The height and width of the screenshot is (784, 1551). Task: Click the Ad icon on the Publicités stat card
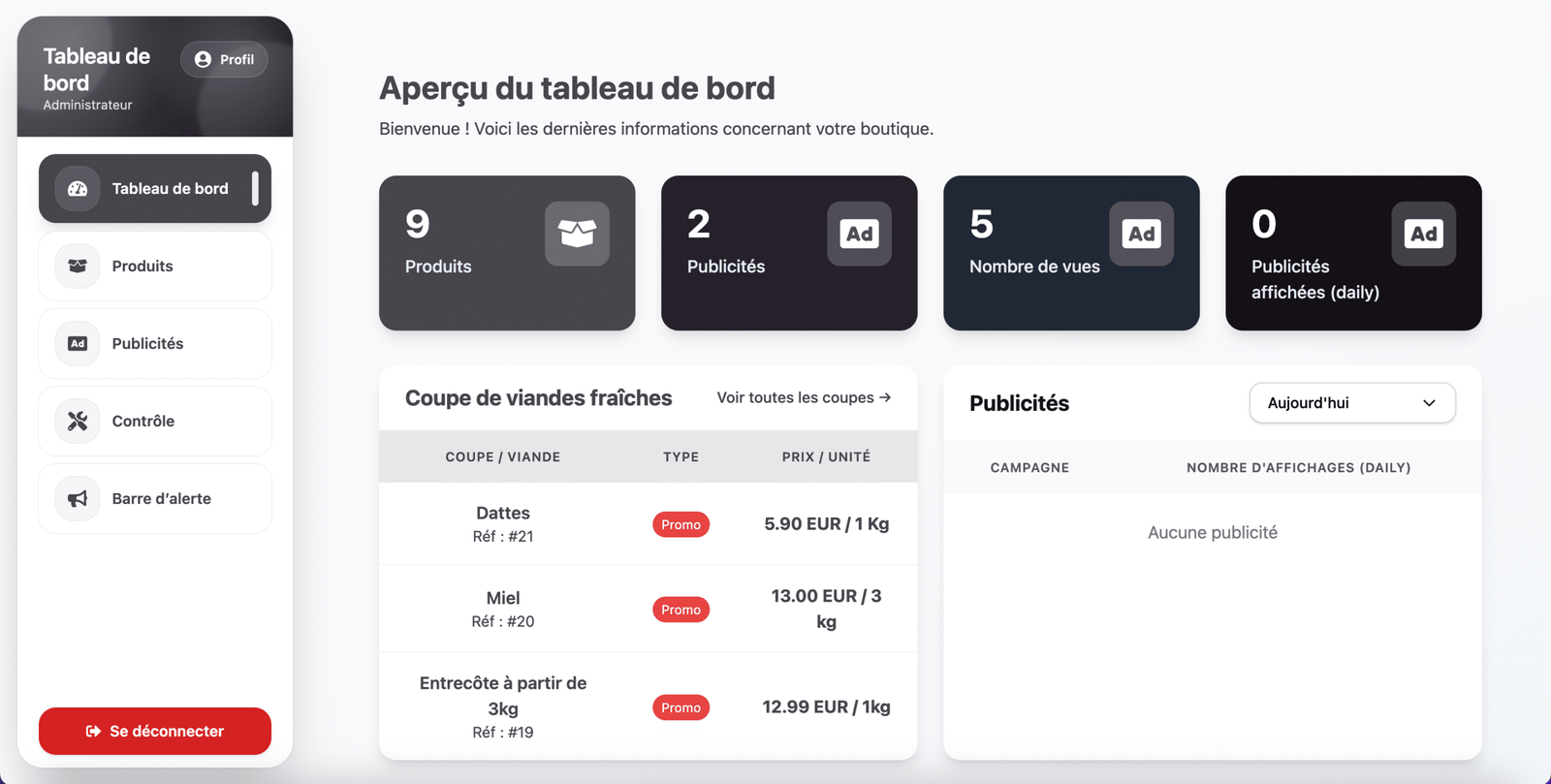pyautogui.click(x=859, y=234)
